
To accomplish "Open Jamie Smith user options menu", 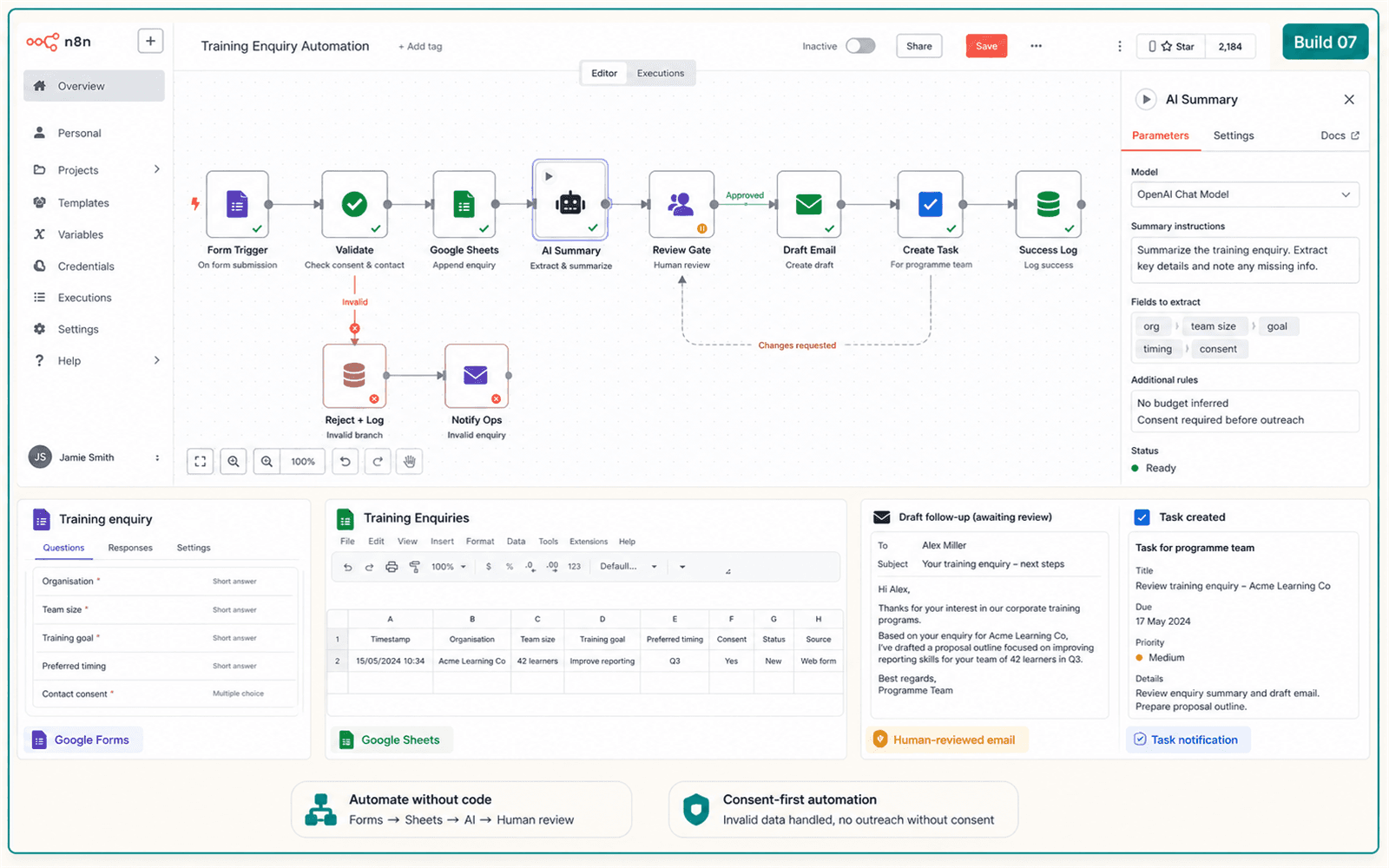I will click(157, 457).
